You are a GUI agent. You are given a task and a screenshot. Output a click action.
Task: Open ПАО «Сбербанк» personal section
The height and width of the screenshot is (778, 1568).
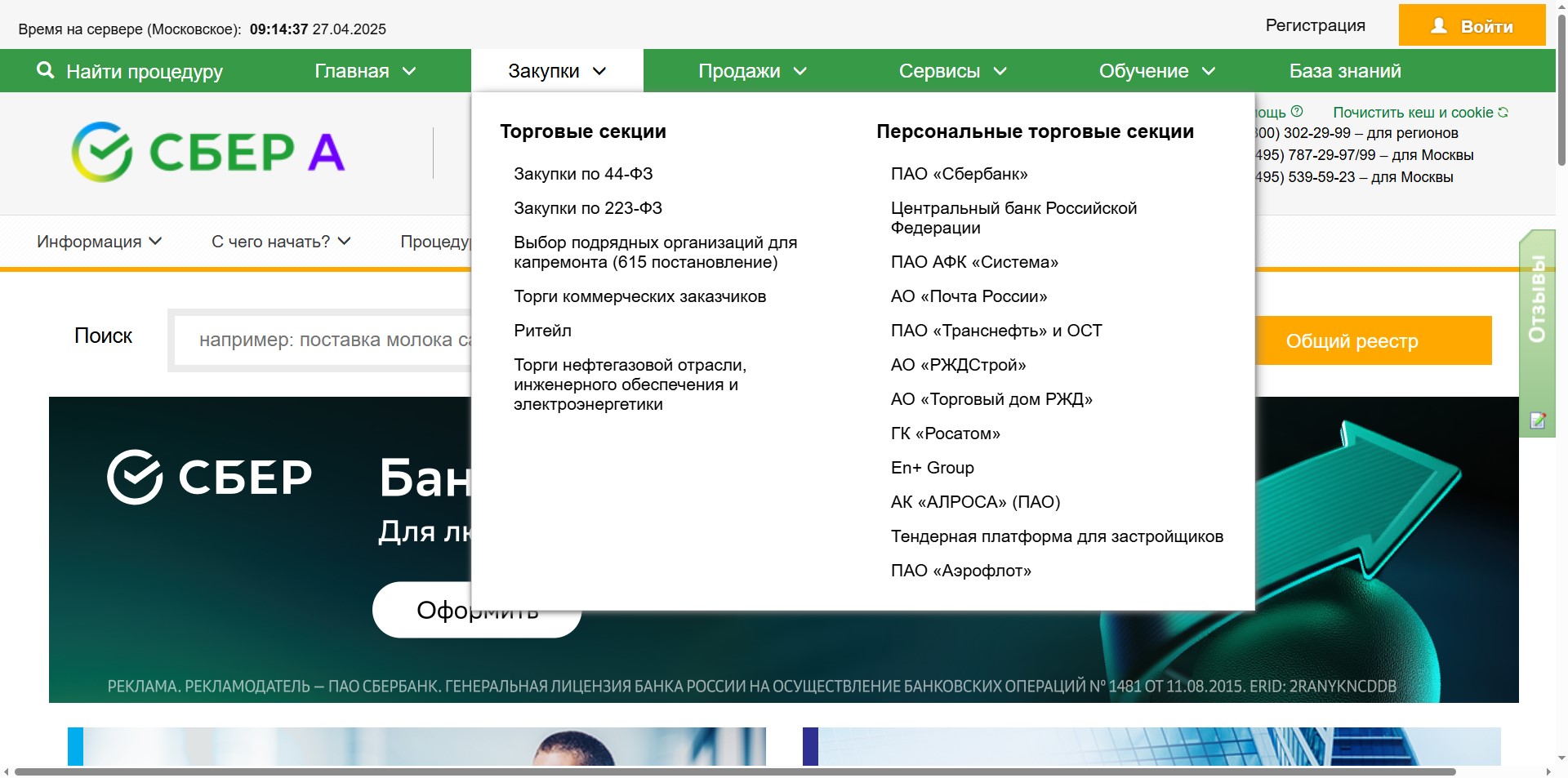pos(959,174)
